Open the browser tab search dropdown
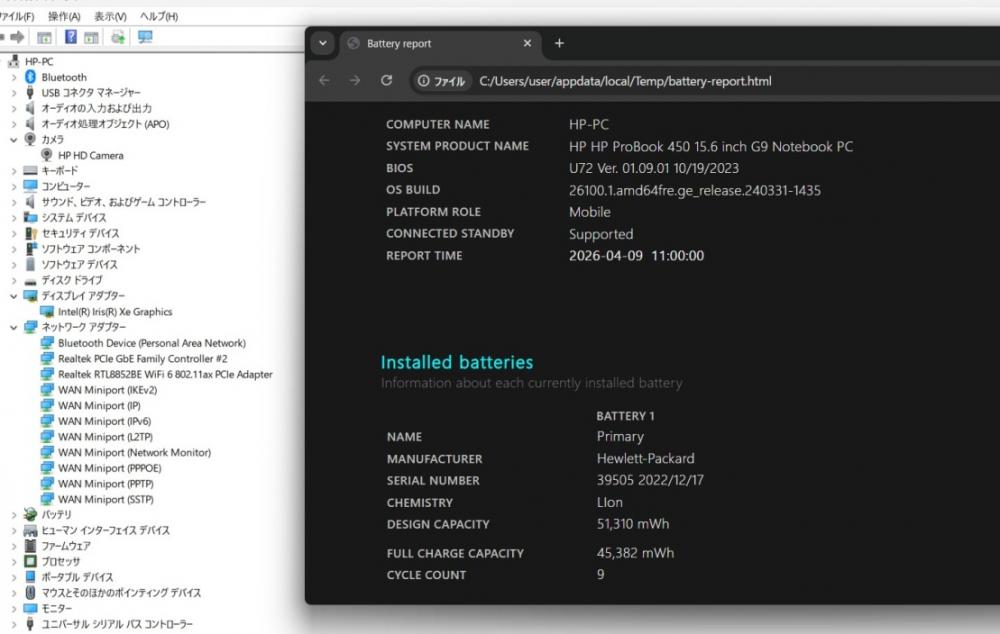Screen dimensions: 1000x634 click(322, 43)
